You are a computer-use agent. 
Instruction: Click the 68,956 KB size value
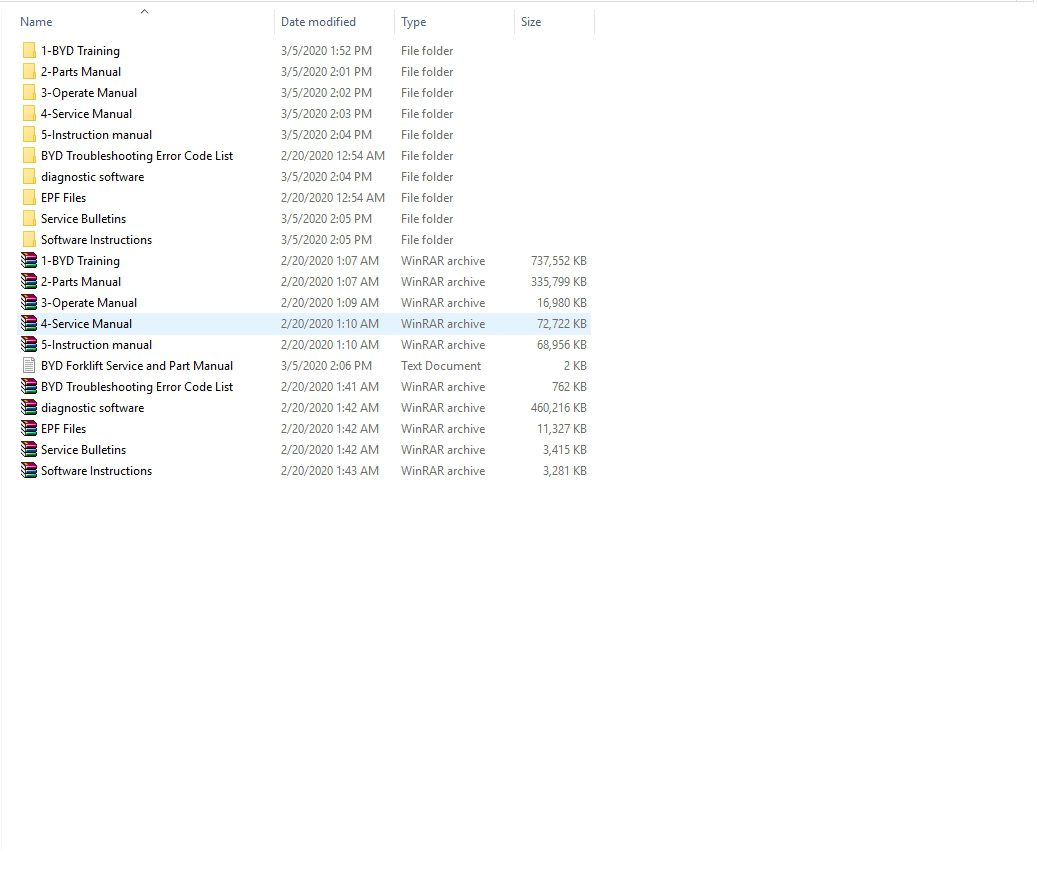point(561,345)
